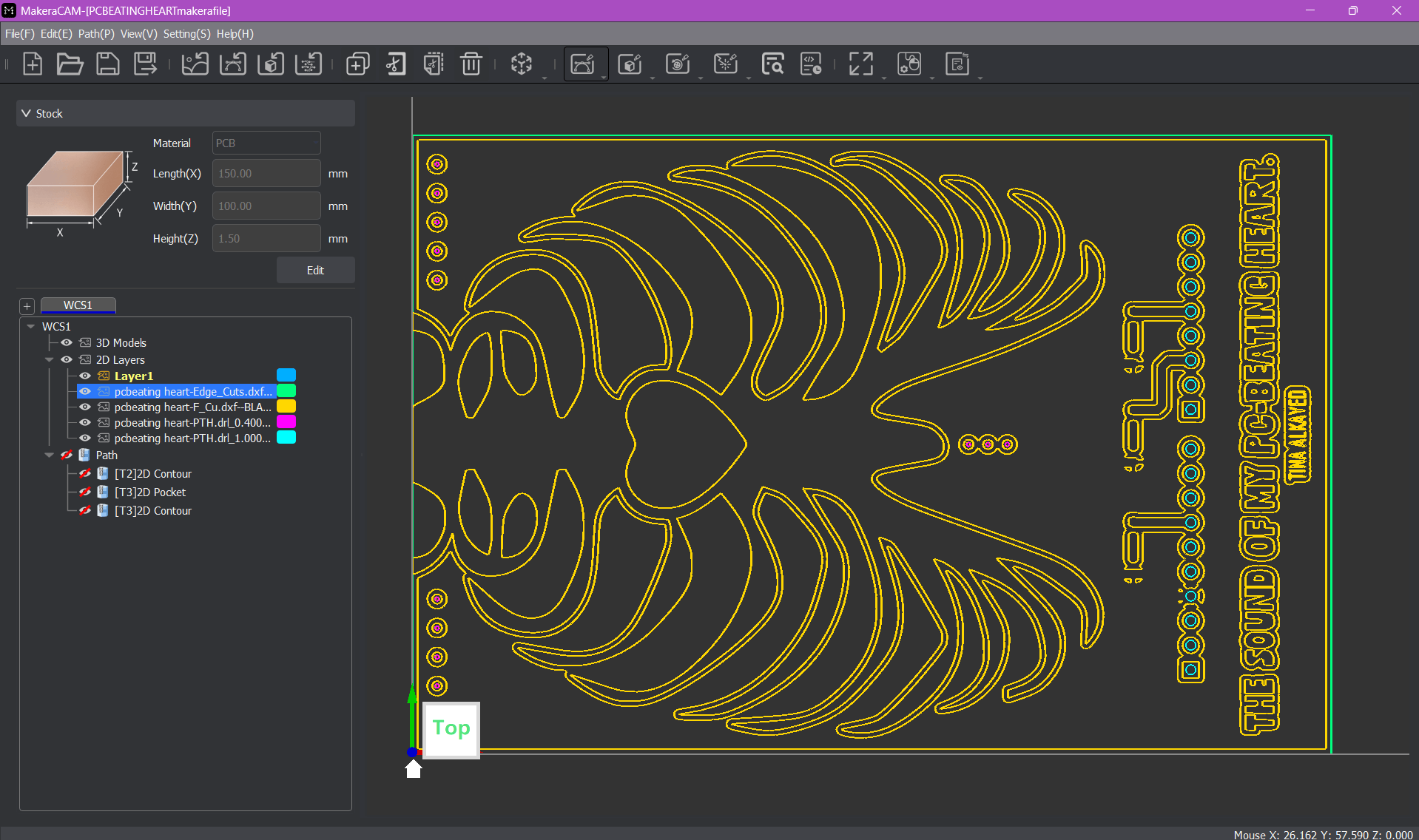Hide the Layer1 layer via eye icon
1419x840 pixels.
(85, 376)
